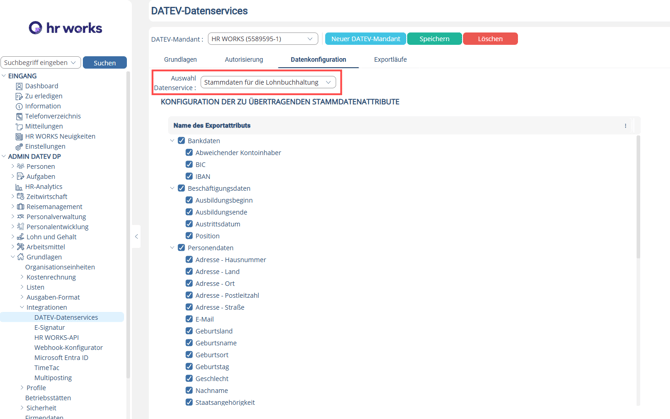Collapse the Integrationen tree node
Image resolution: width=670 pixels, height=419 pixels.
[x=22, y=307]
